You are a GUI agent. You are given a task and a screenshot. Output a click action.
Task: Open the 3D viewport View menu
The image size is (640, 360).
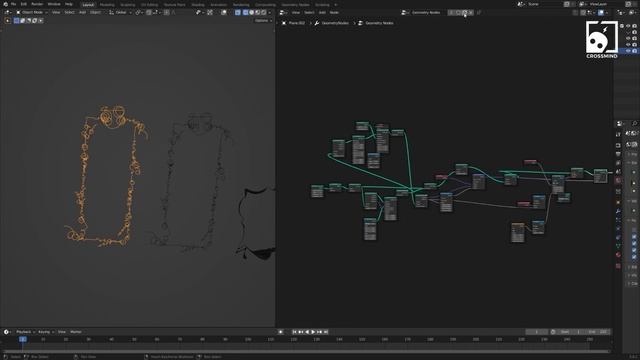pos(56,12)
